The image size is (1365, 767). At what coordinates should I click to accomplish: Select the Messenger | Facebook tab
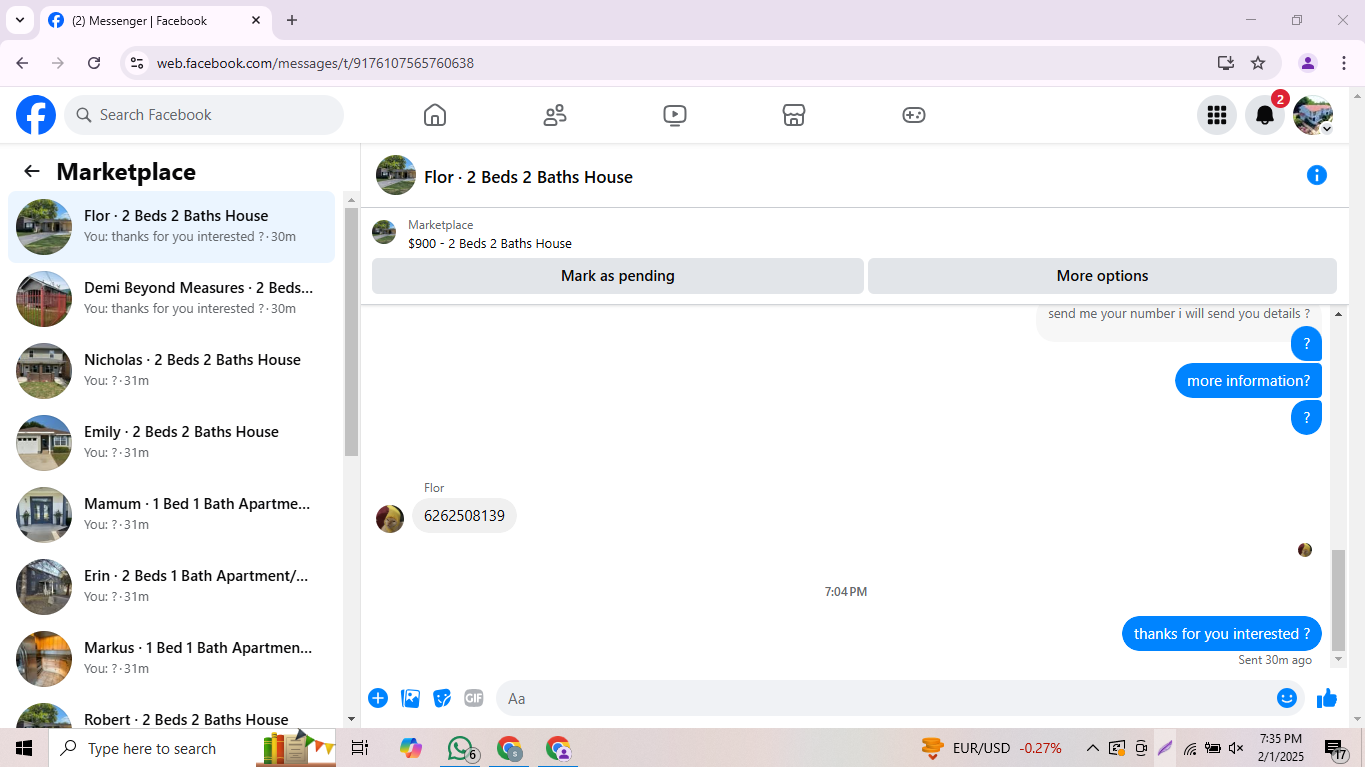click(x=155, y=20)
